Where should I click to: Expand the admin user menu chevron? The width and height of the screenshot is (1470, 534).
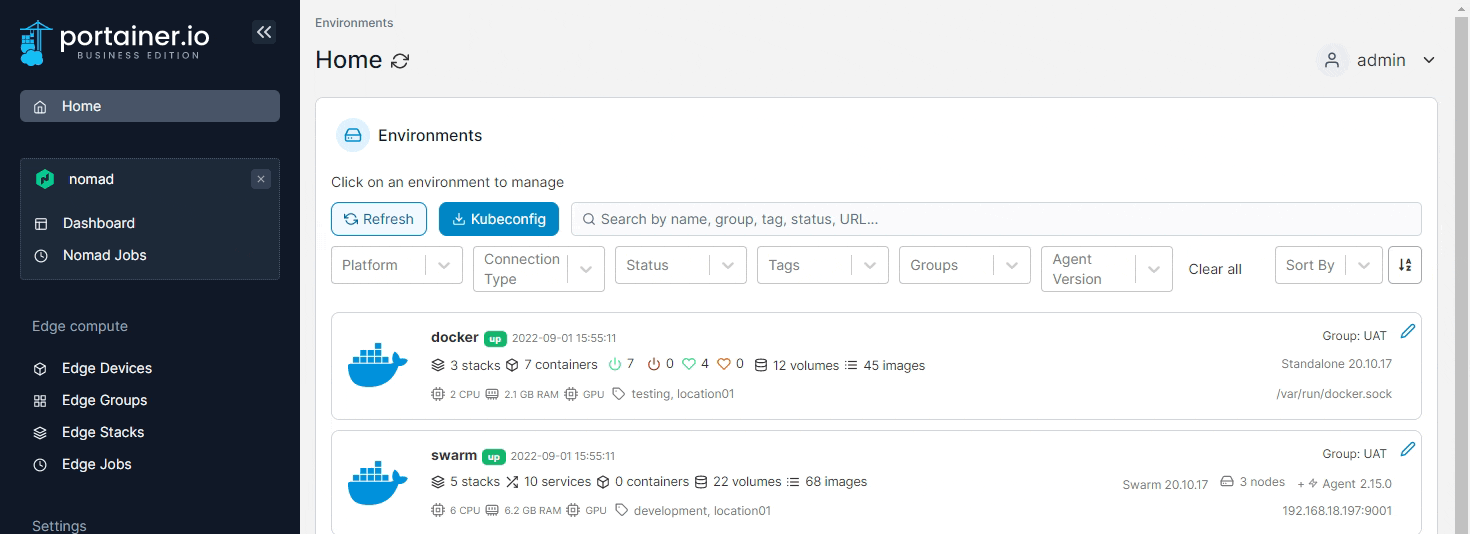(x=1429, y=60)
